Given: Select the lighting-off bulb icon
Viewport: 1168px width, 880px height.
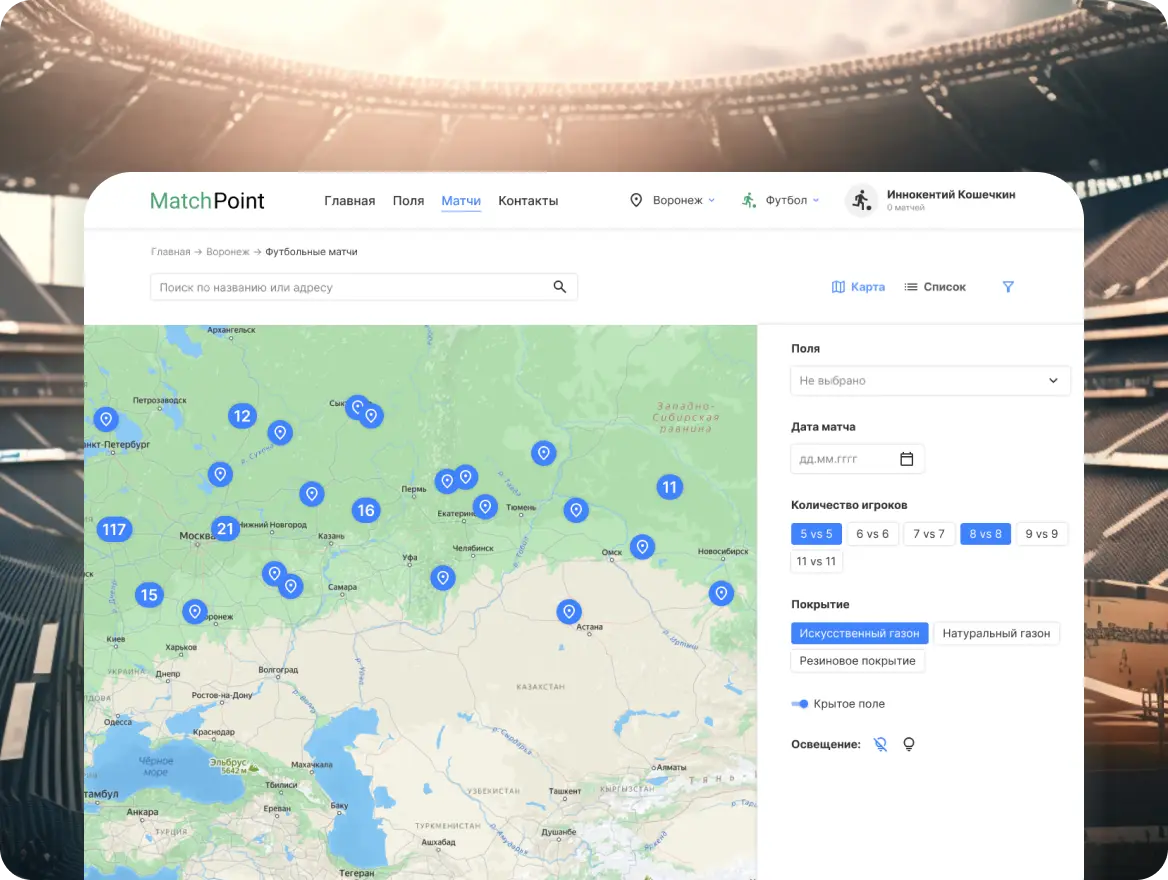Looking at the screenshot, I should tap(880, 744).
